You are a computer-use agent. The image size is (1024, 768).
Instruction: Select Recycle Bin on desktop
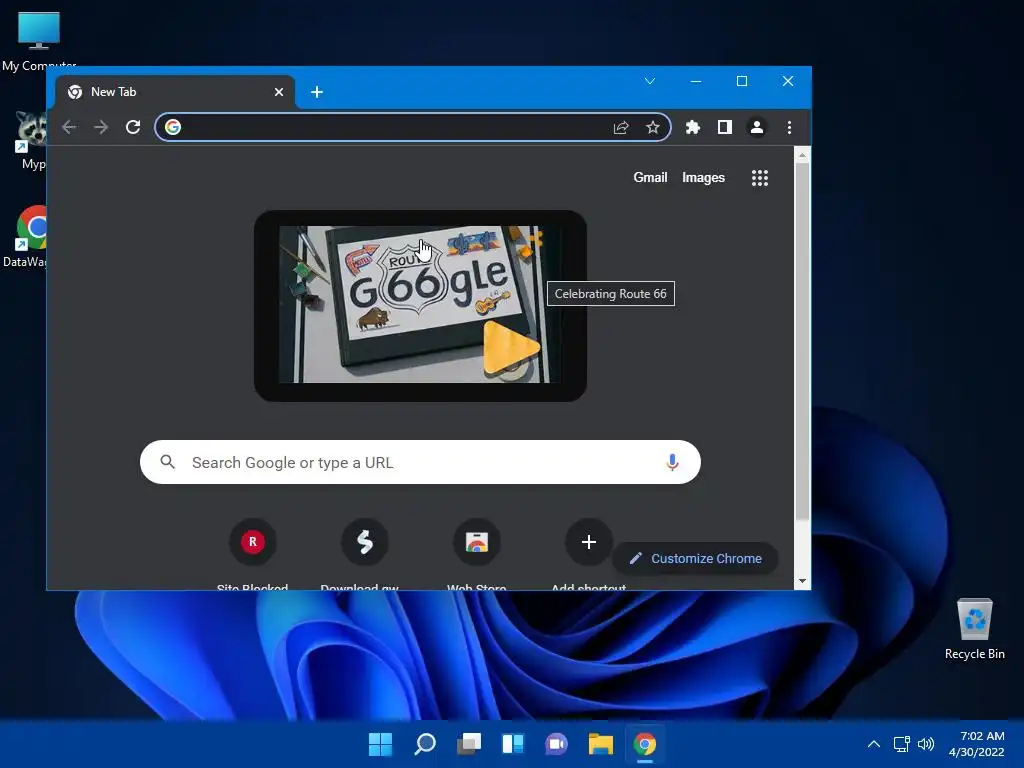click(974, 630)
